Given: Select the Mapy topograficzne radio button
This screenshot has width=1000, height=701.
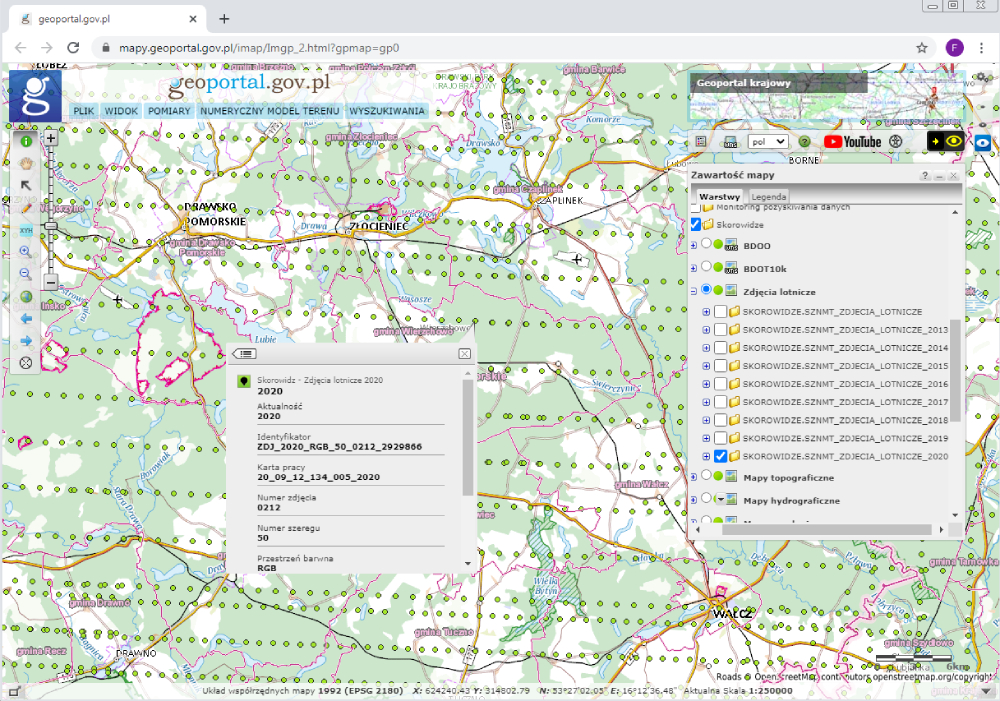Looking at the screenshot, I should tap(706, 475).
